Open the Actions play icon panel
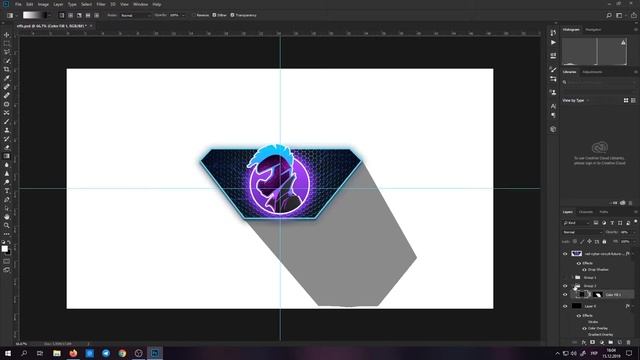 [553, 42]
